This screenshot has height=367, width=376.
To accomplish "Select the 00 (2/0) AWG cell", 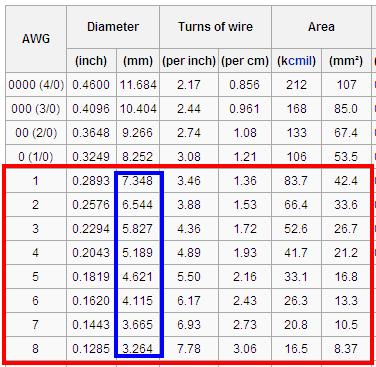I will tap(36, 133).
